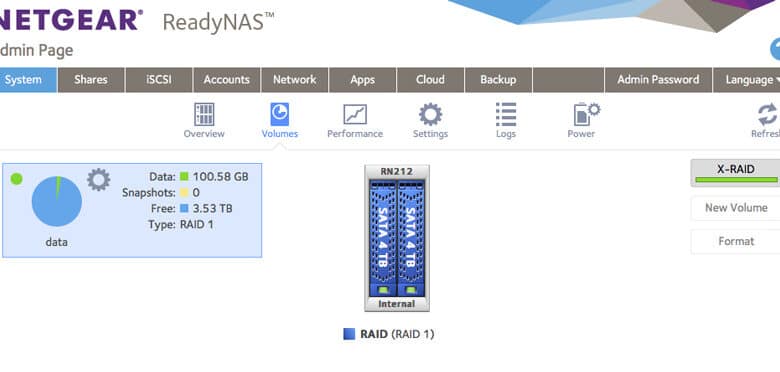Click the 'RAID 1' type value

[x=196, y=224]
